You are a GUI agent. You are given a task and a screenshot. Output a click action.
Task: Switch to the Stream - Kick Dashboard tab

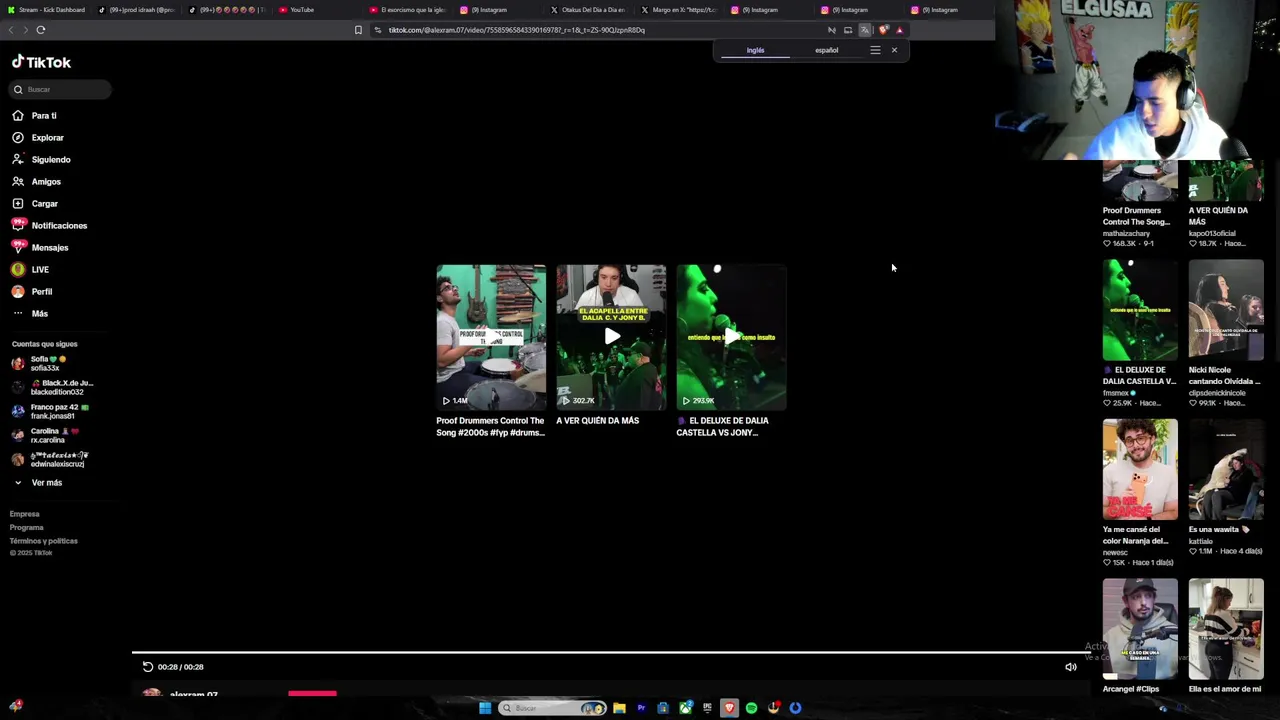46,10
